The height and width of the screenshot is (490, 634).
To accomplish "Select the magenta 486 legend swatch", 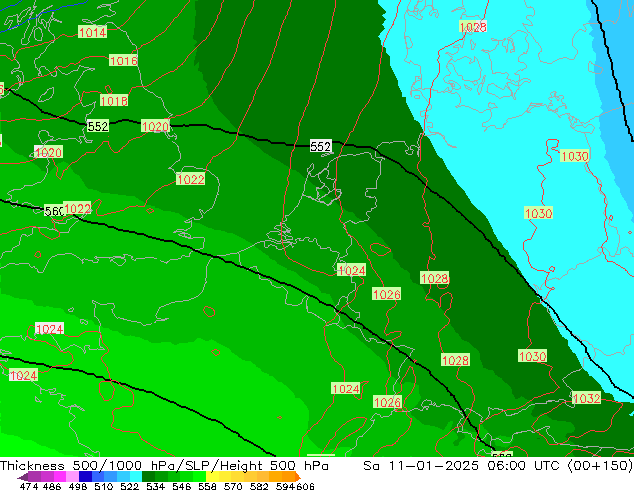I will (60, 476).
